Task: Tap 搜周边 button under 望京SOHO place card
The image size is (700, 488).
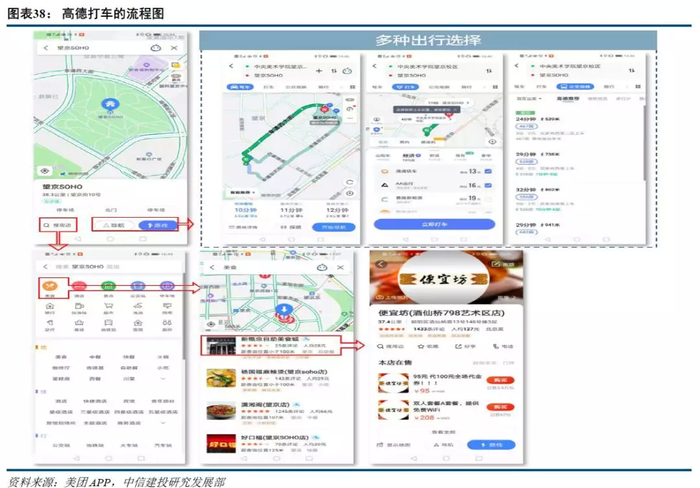Action: 58,225
